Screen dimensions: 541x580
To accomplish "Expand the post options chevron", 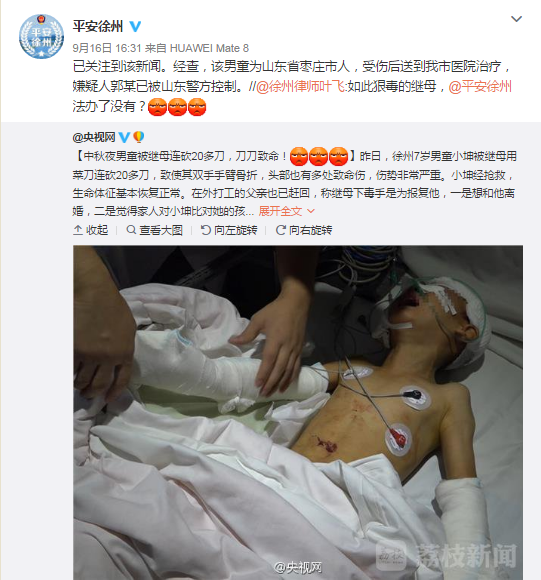I will tap(516, 18).
